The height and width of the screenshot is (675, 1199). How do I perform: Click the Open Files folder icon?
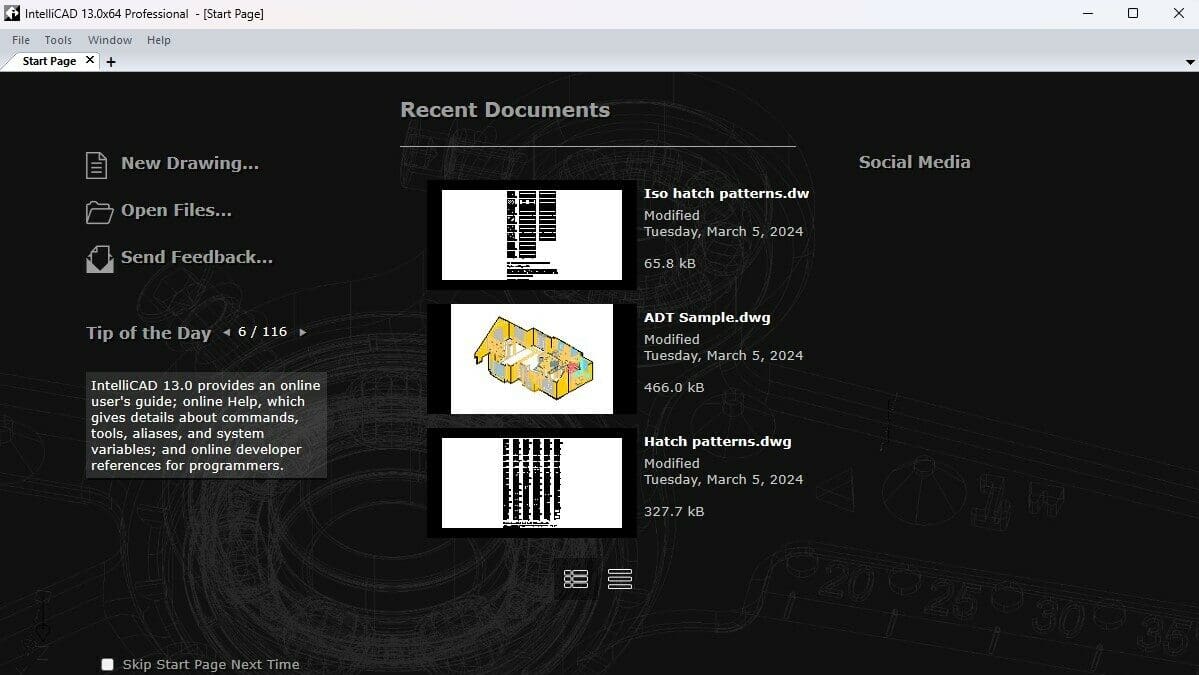(99, 212)
